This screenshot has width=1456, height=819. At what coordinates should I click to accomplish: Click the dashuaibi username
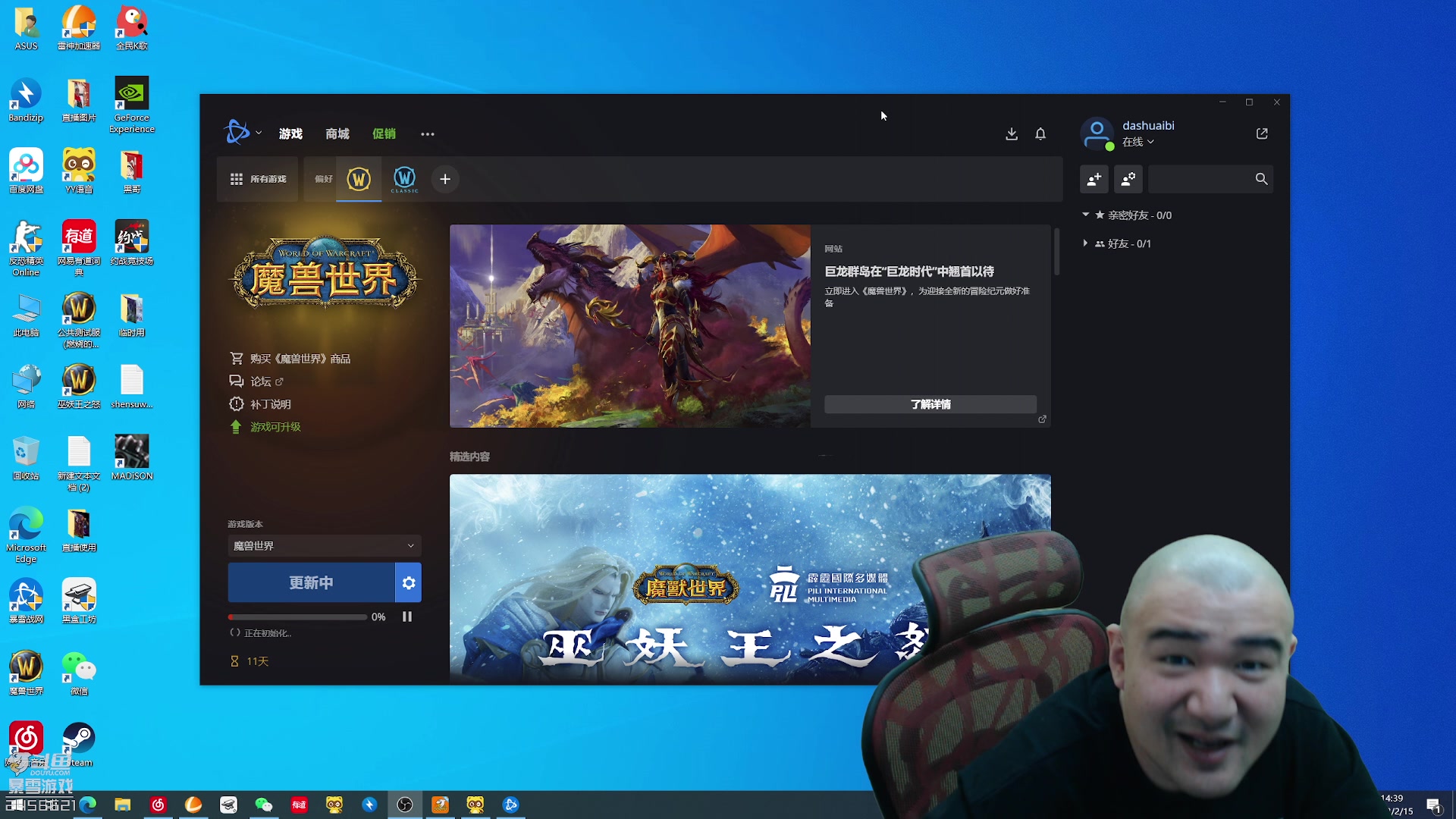coord(1148,125)
